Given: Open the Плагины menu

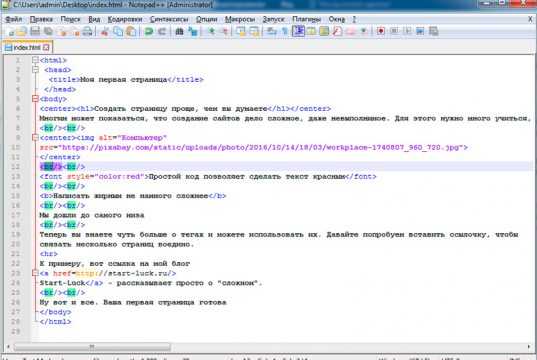Looking at the screenshot, I should 307,19.
